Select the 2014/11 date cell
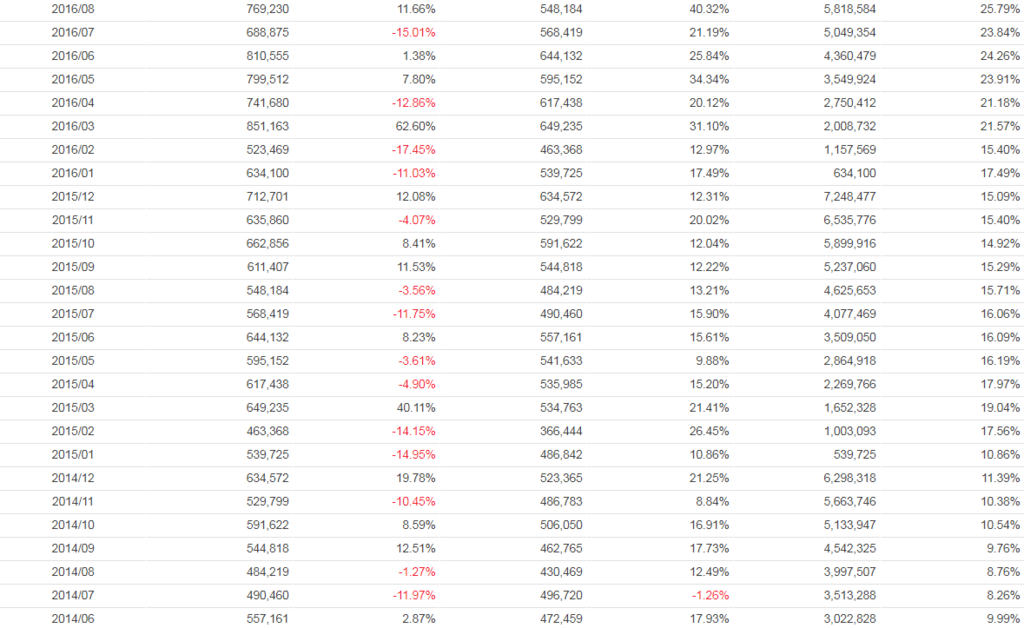The image size is (1024, 628). [x=73, y=501]
